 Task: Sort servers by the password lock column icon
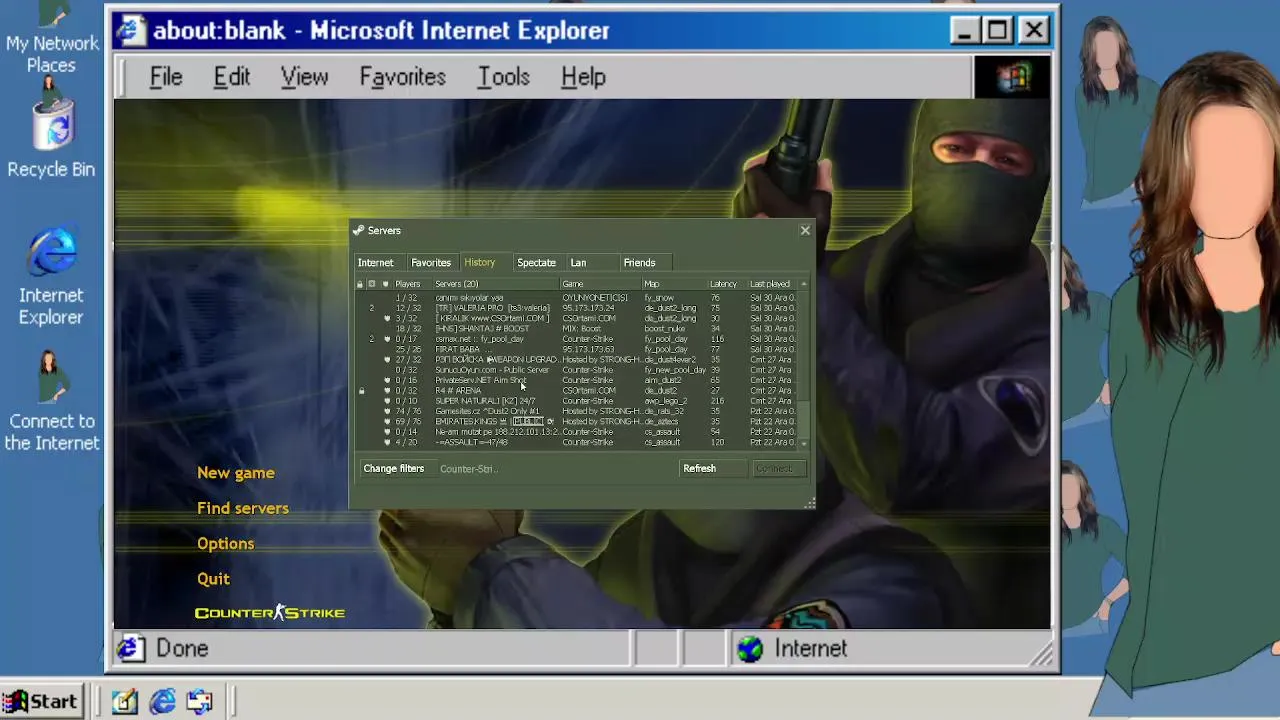point(360,284)
